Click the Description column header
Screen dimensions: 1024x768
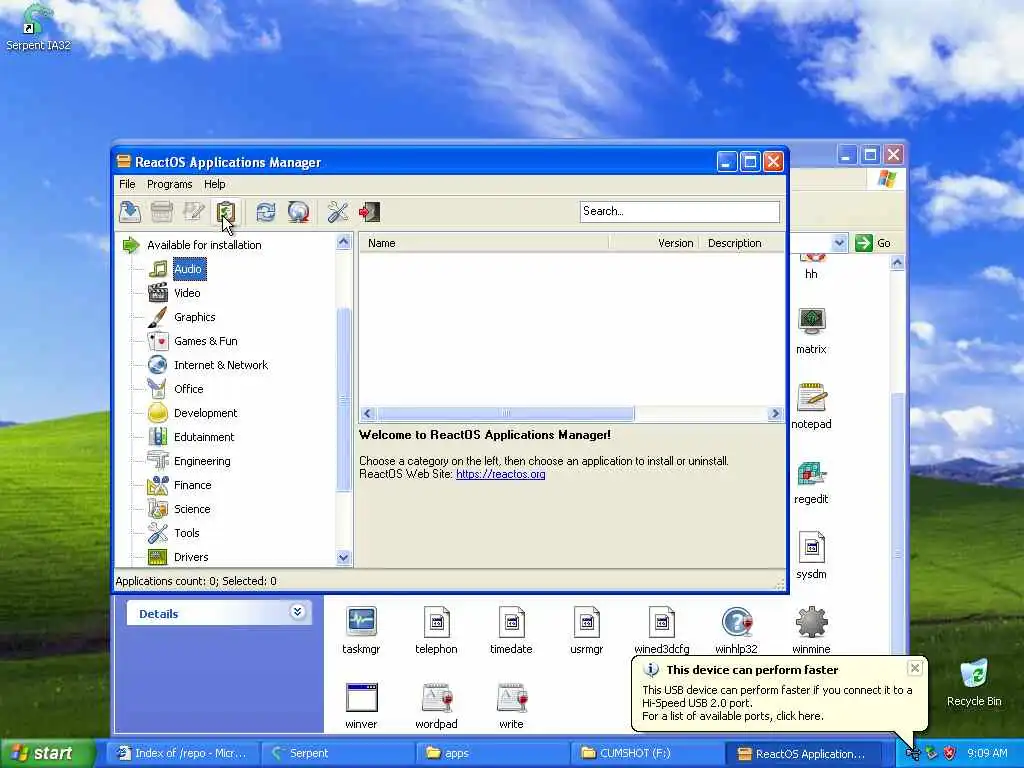point(741,243)
